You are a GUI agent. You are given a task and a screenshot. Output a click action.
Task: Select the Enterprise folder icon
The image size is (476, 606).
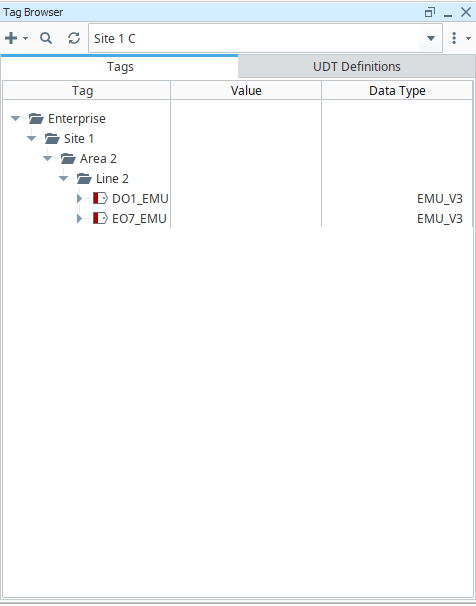click(x=36, y=118)
